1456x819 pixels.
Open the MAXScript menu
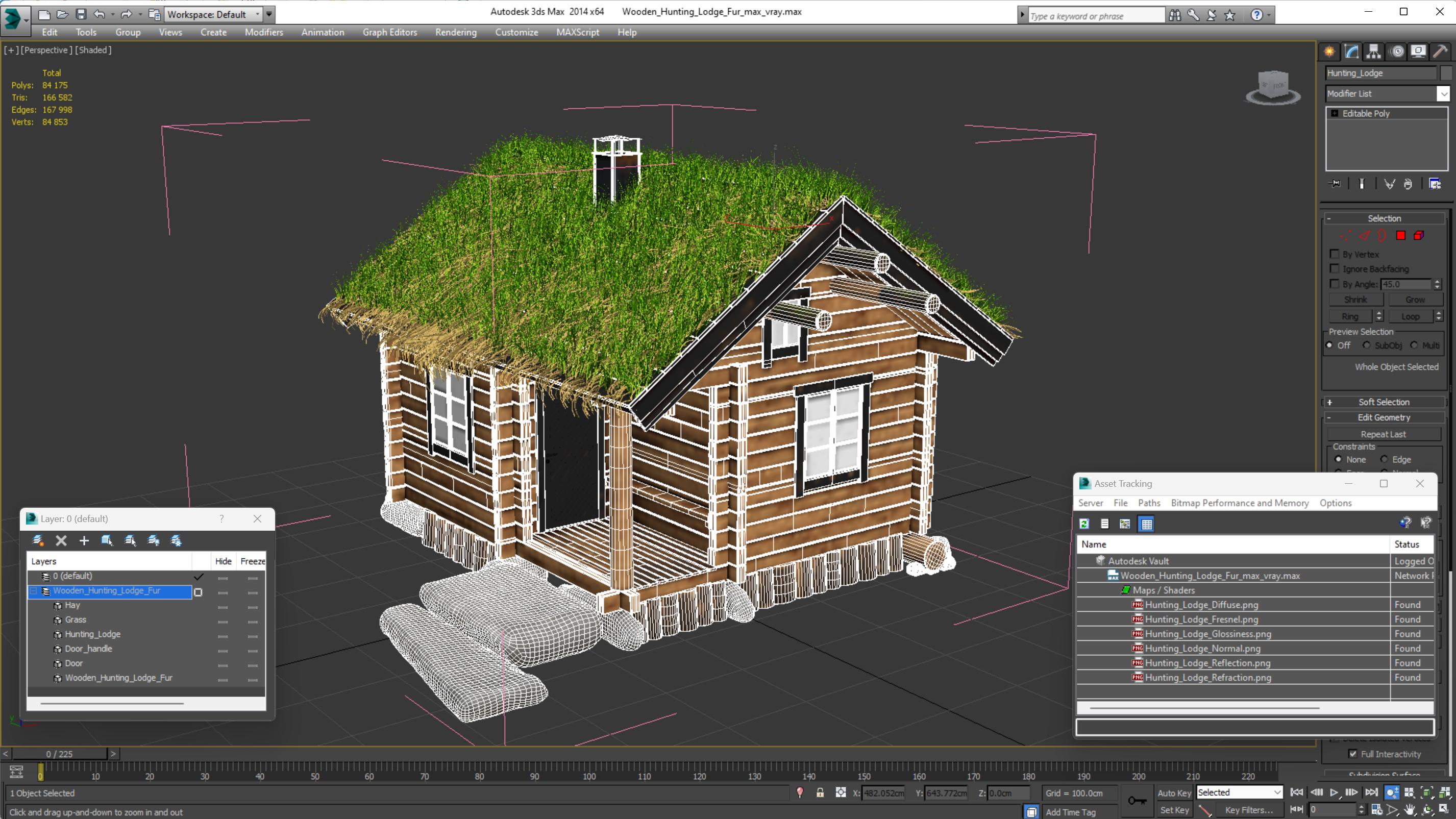(x=577, y=32)
